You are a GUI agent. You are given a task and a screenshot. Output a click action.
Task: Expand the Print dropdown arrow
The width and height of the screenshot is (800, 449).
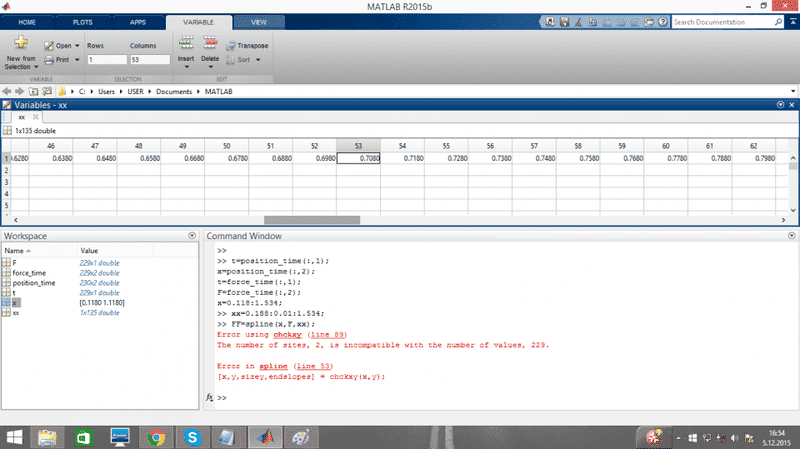(x=77, y=60)
